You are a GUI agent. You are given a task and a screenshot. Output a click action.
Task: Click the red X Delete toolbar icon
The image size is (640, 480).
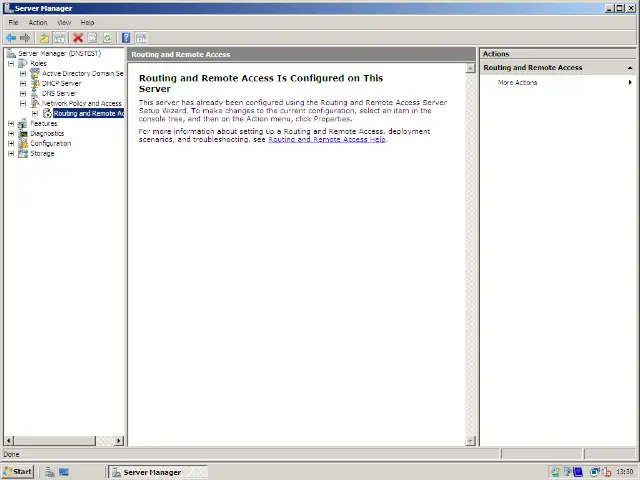click(78, 38)
